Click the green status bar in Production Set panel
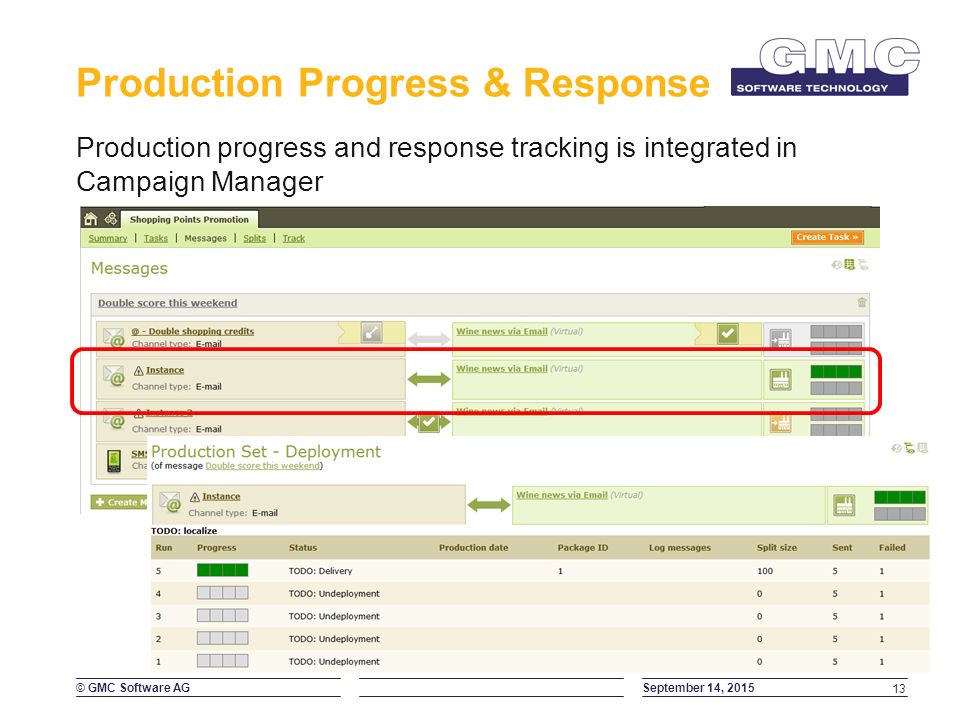Screen dimensions: 960x720 [899, 497]
